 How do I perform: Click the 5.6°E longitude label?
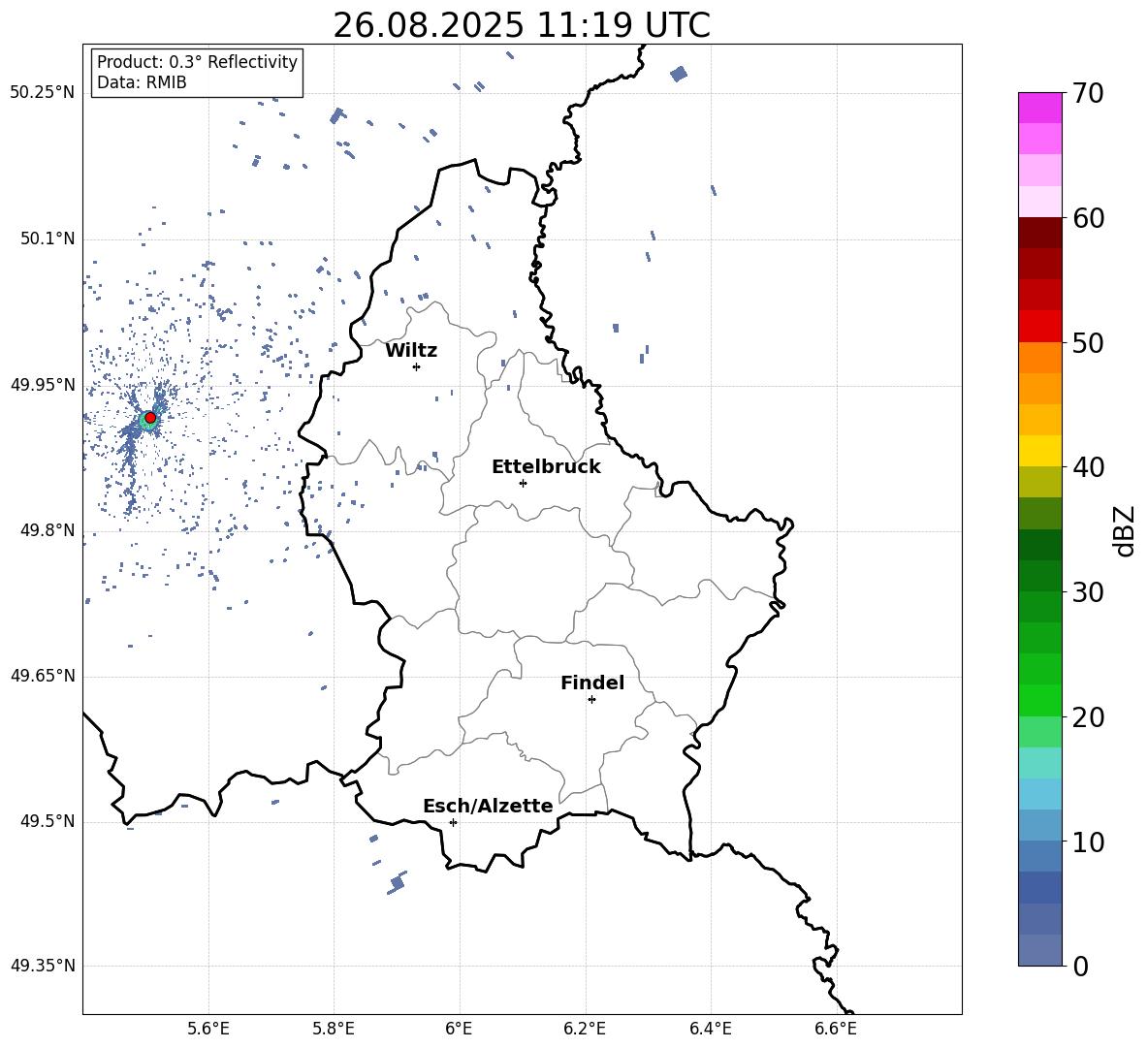click(x=208, y=1029)
